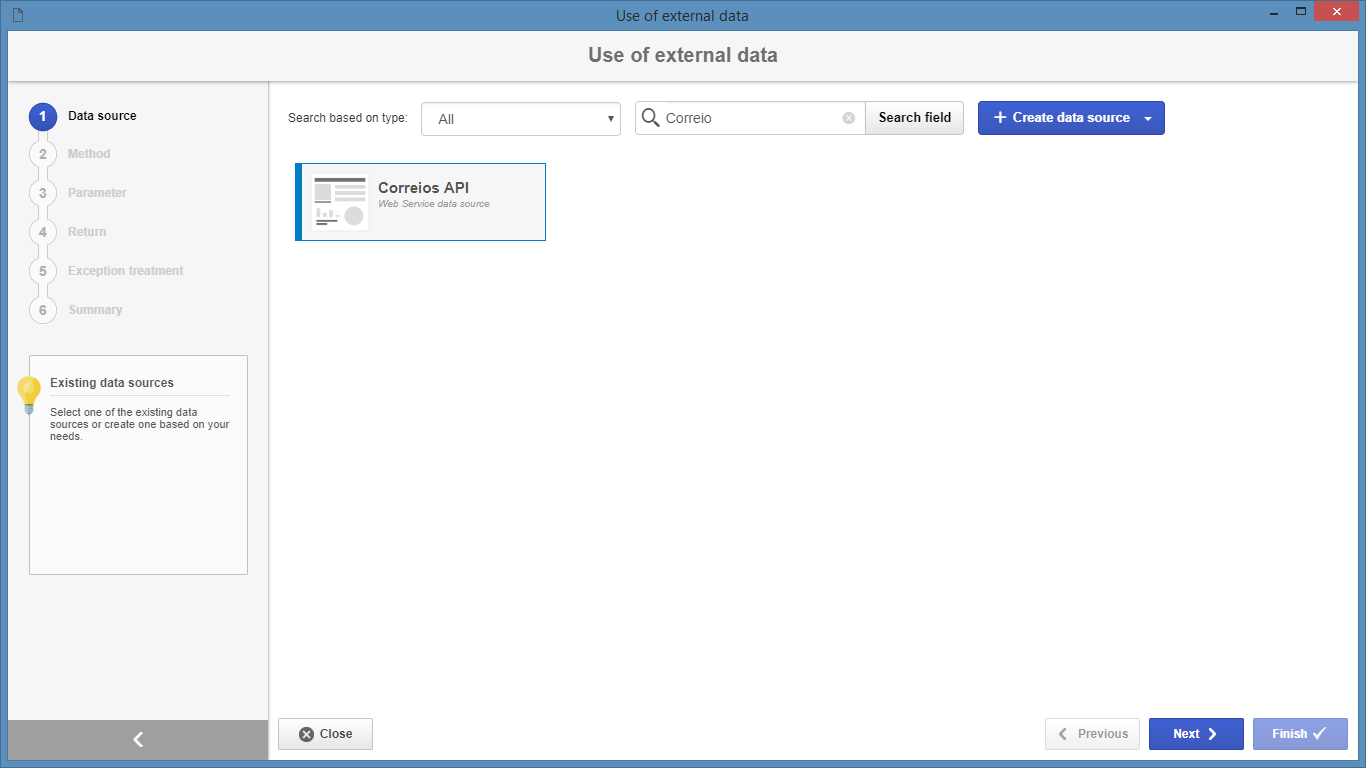Screen dimensions: 1366x768
Task: Expand the Create data source dropdown arrow
Action: coord(1148,118)
